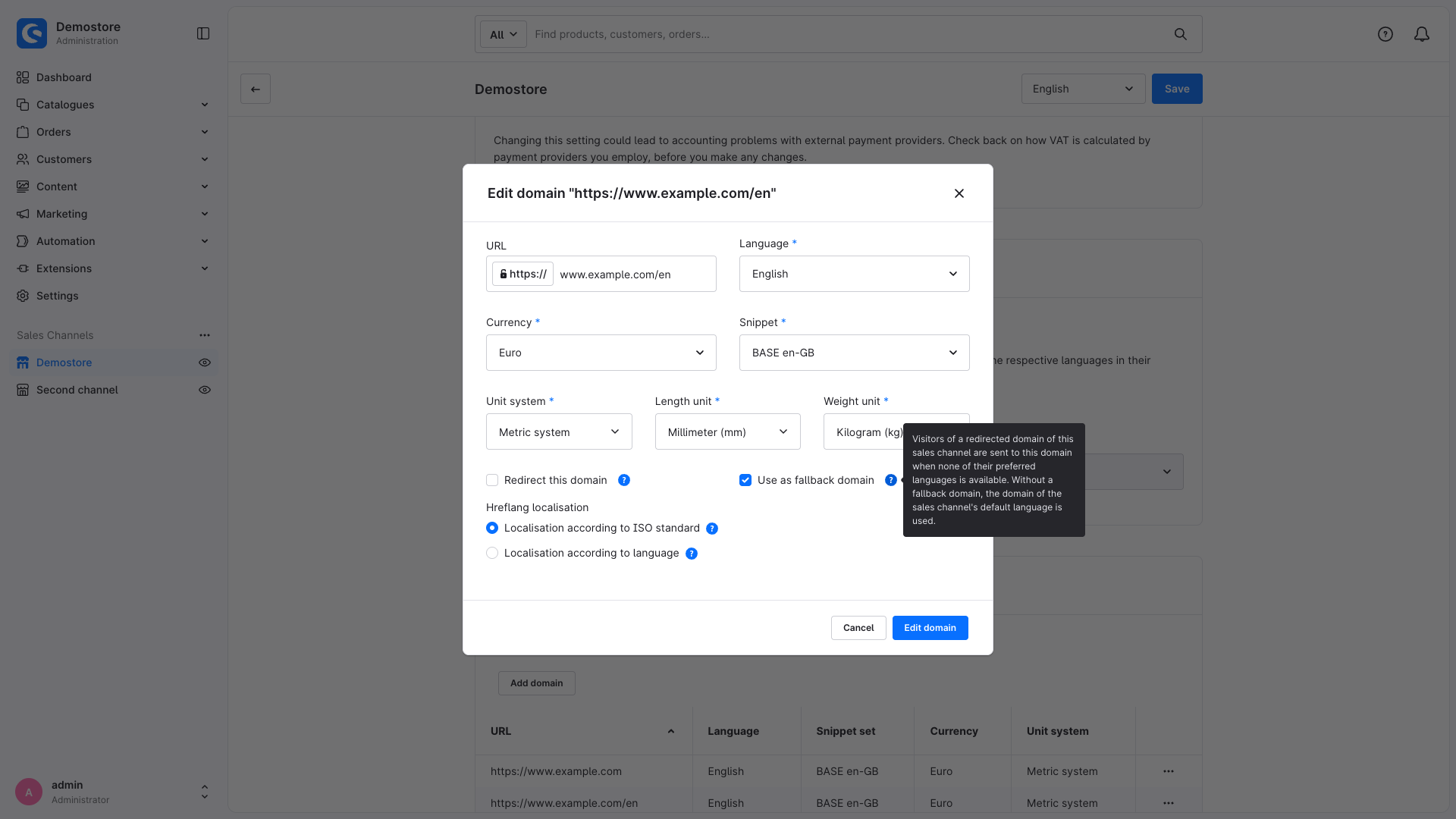
Task: Show help for localisation by language
Action: click(692, 554)
